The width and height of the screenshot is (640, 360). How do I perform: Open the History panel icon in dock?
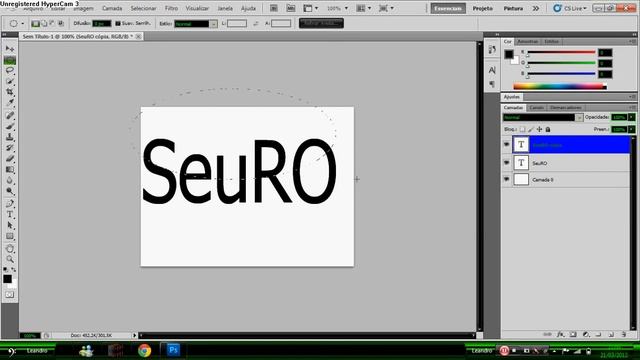[x=492, y=49]
